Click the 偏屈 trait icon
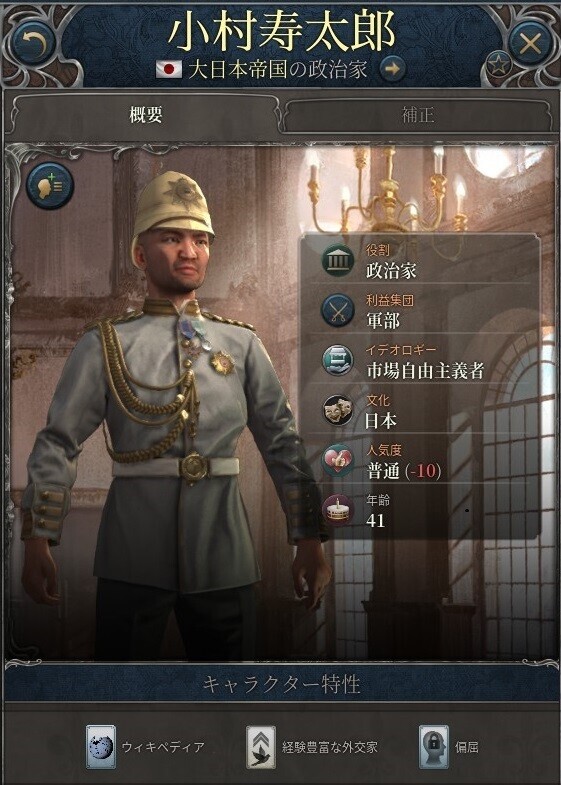The image size is (561, 785). coord(433,747)
